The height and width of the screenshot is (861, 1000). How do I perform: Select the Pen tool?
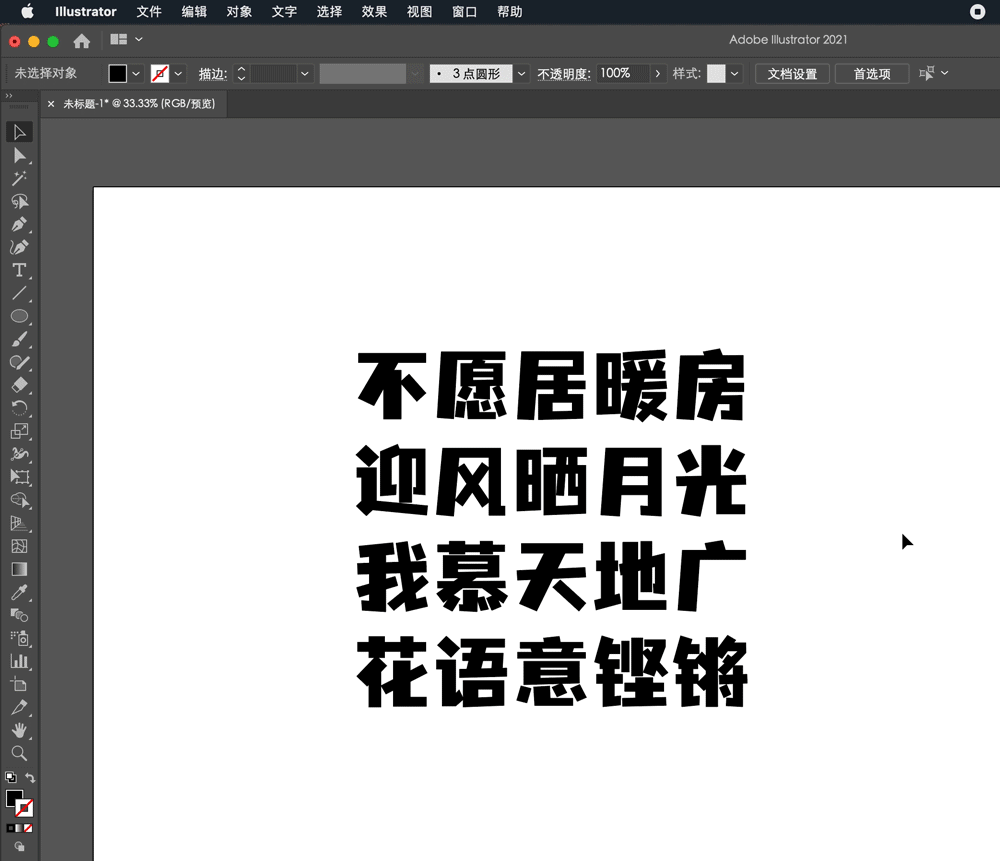click(x=18, y=224)
